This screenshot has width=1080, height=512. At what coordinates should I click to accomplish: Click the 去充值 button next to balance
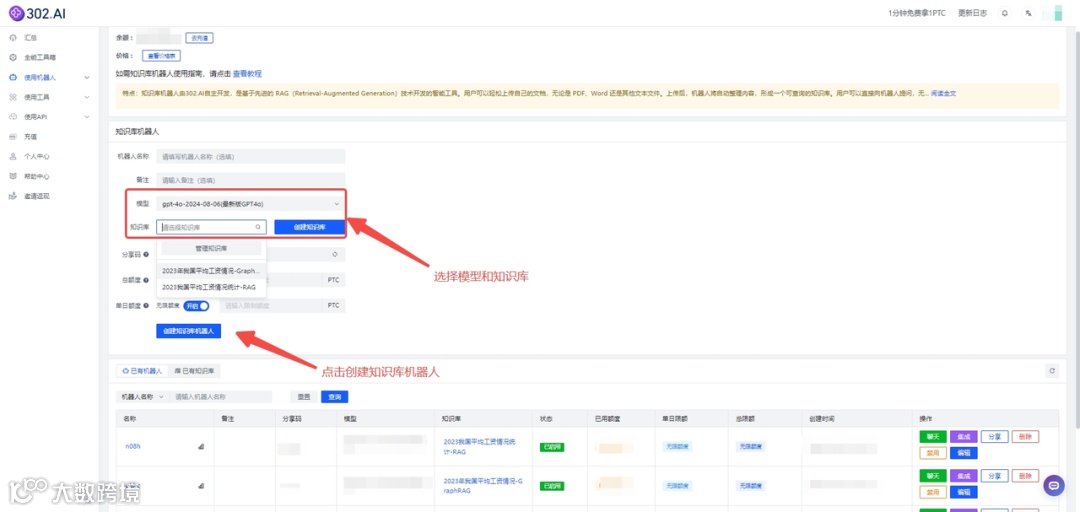[x=199, y=39]
